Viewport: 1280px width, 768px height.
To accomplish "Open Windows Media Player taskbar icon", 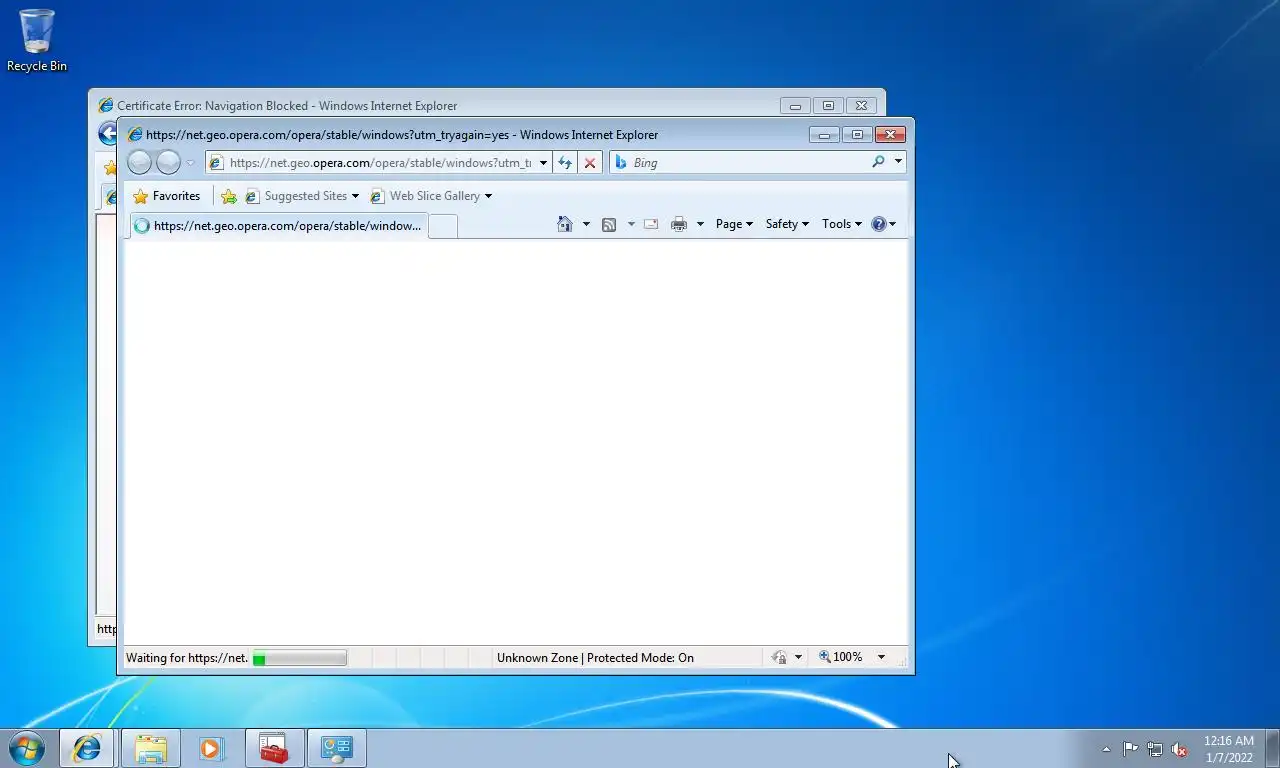I will [x=211, y=748].
